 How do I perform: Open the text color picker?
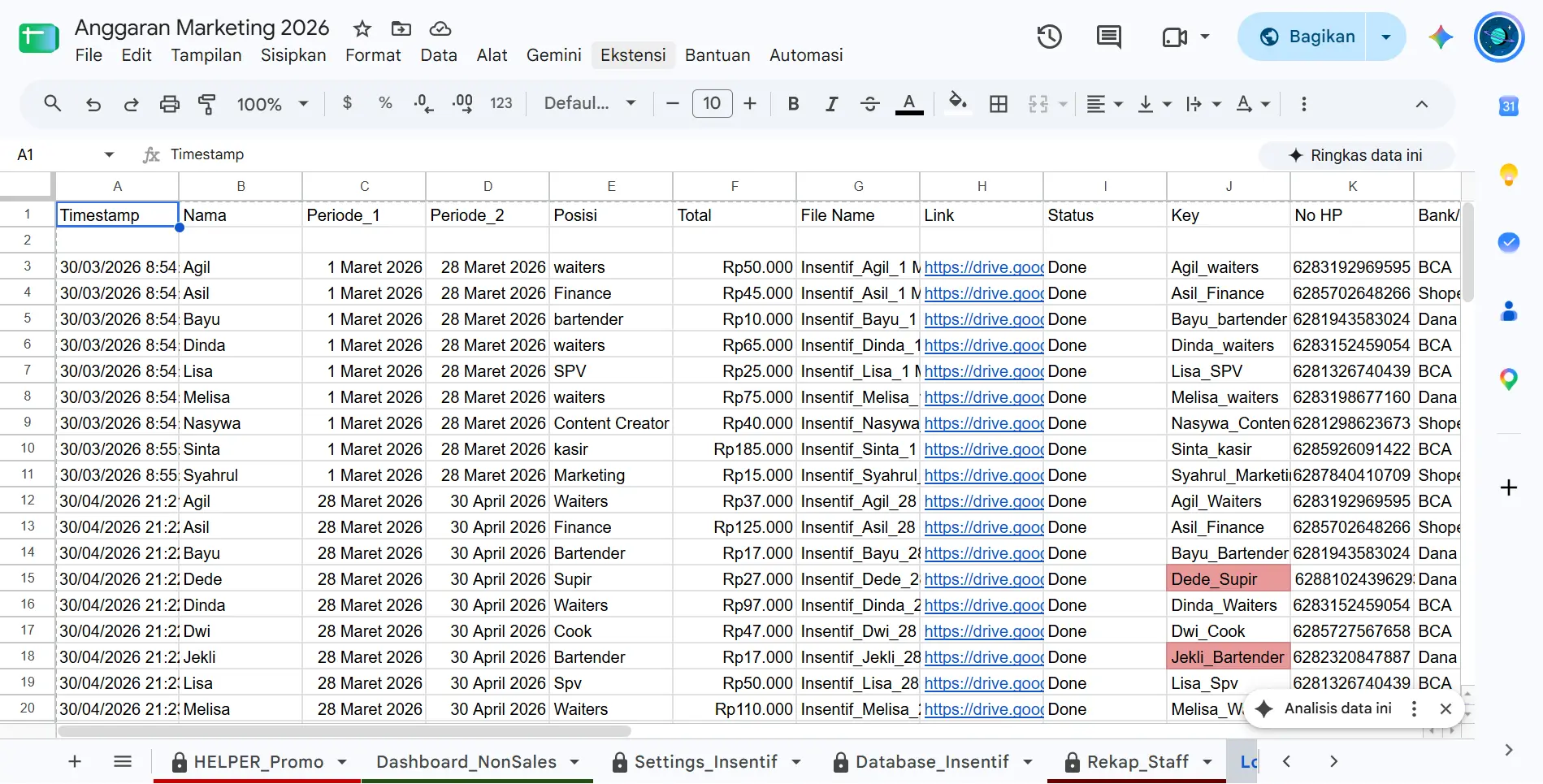pyautogui.click(x=909, y=104)
